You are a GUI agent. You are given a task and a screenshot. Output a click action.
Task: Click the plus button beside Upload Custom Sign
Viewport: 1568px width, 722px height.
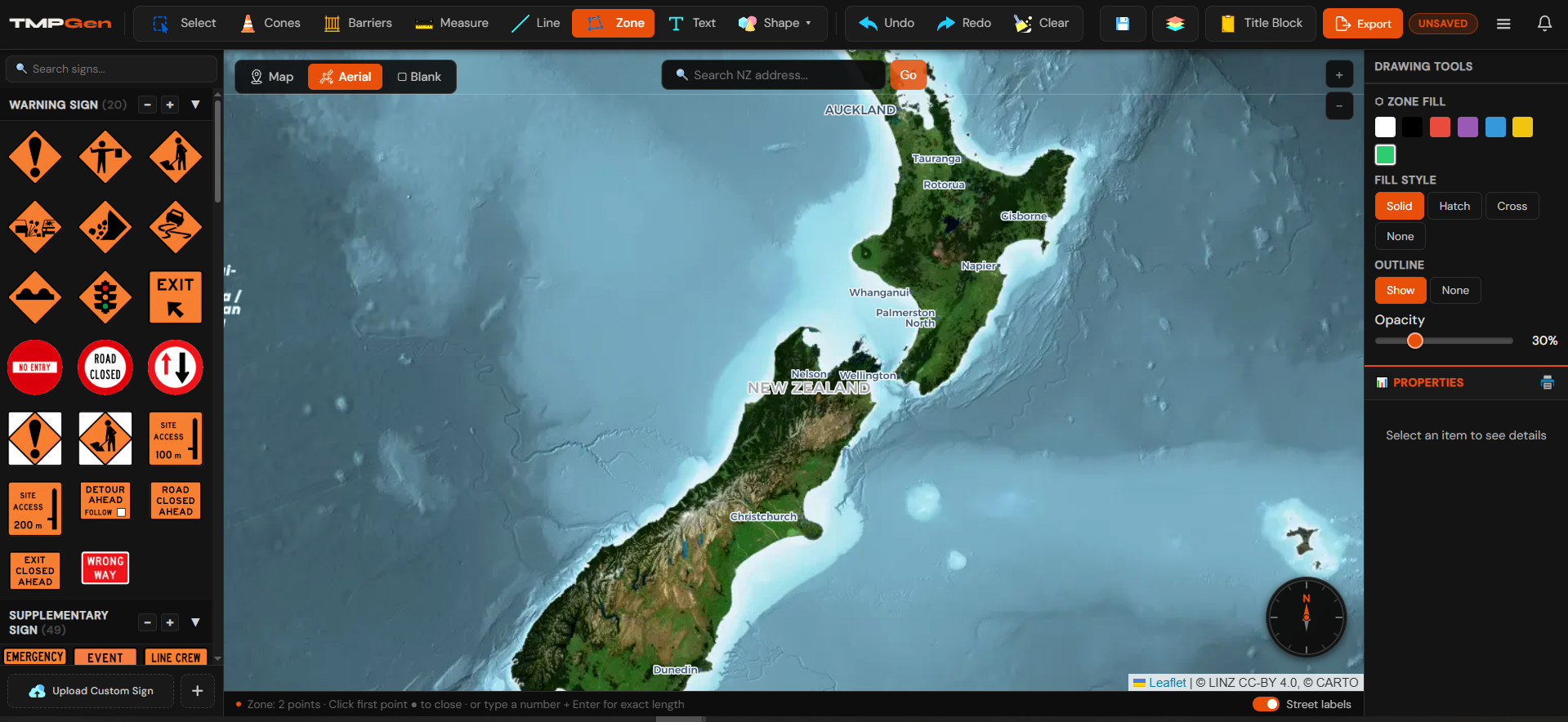tap(197, 691)
